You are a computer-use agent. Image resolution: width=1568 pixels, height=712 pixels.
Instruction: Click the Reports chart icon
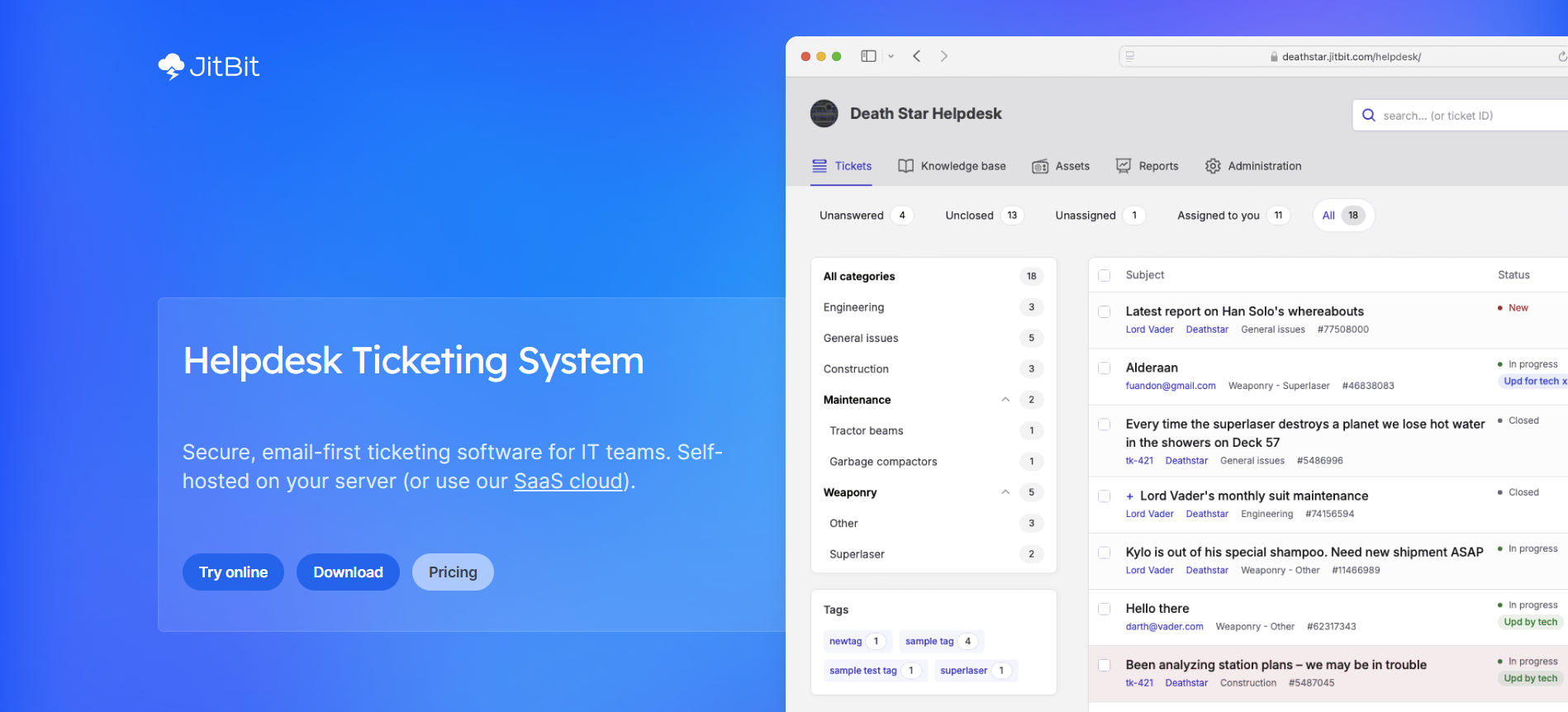[1124, 166]
